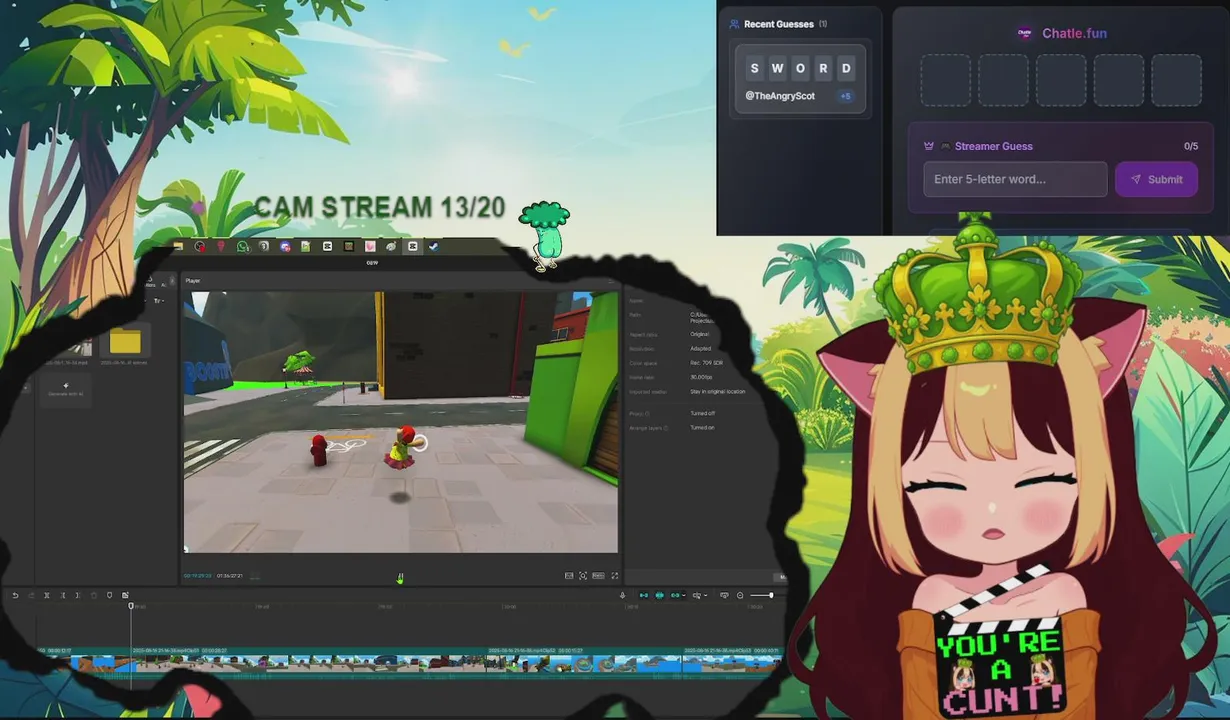Open File Explorer from the taskbar
1230x720 pixels.
click(x=178, y=246)
